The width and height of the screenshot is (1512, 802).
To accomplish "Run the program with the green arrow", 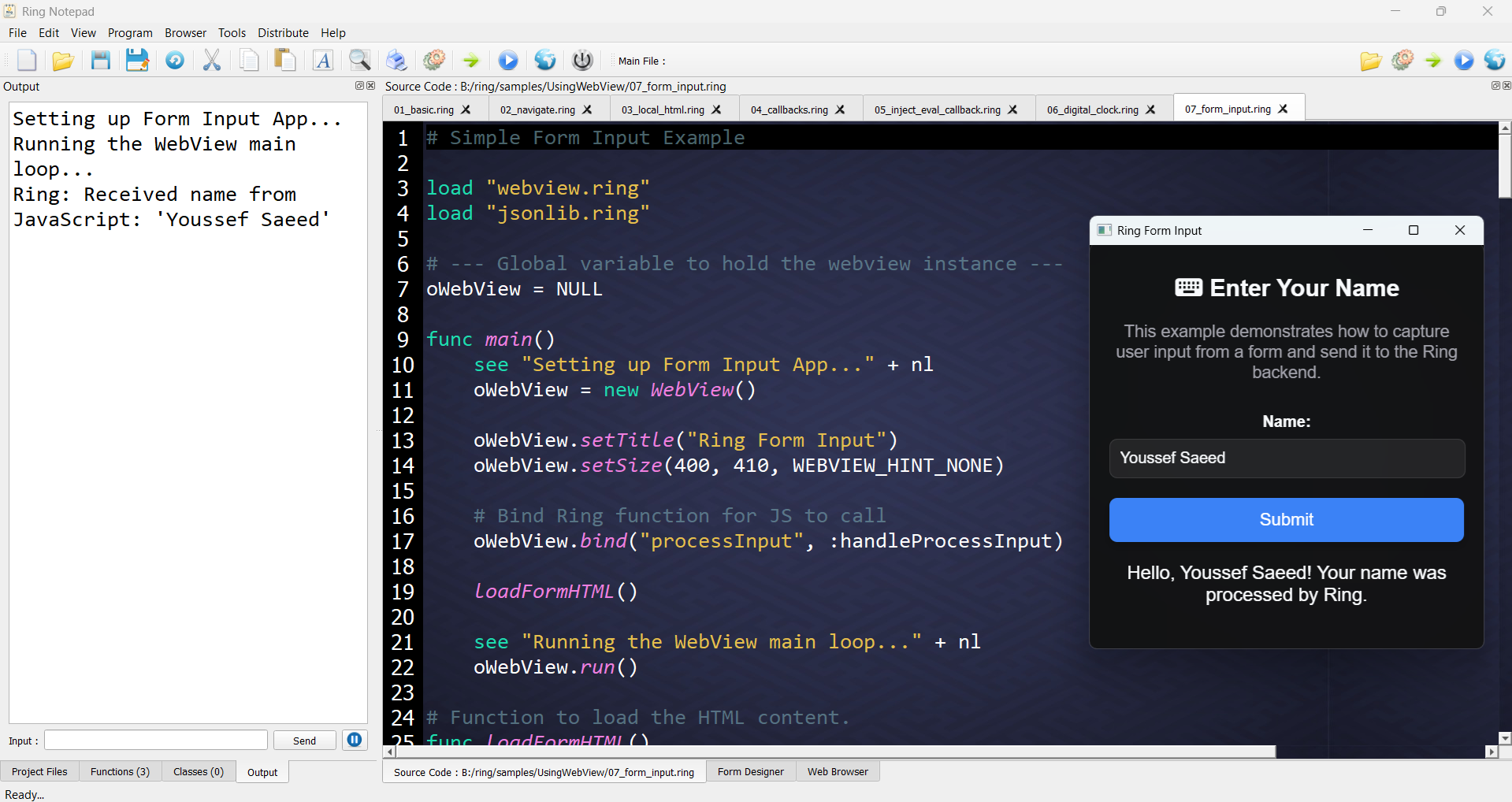I will (470, 60).
